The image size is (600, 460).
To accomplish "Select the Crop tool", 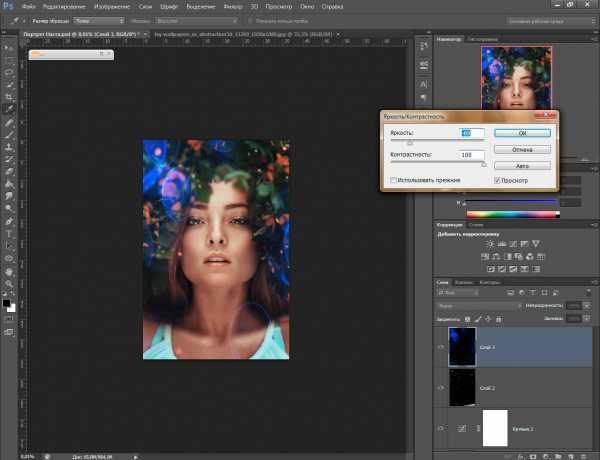I will click(x=8, y=97).
